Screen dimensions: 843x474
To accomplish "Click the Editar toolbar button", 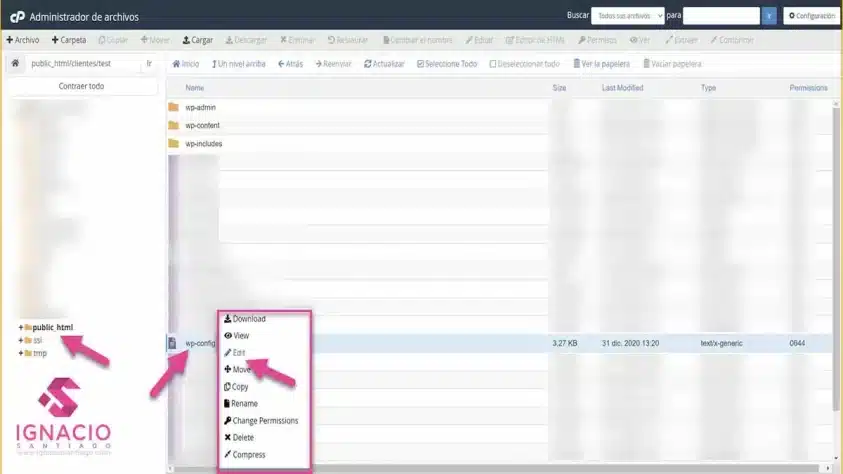I will (x=479, y=40).
